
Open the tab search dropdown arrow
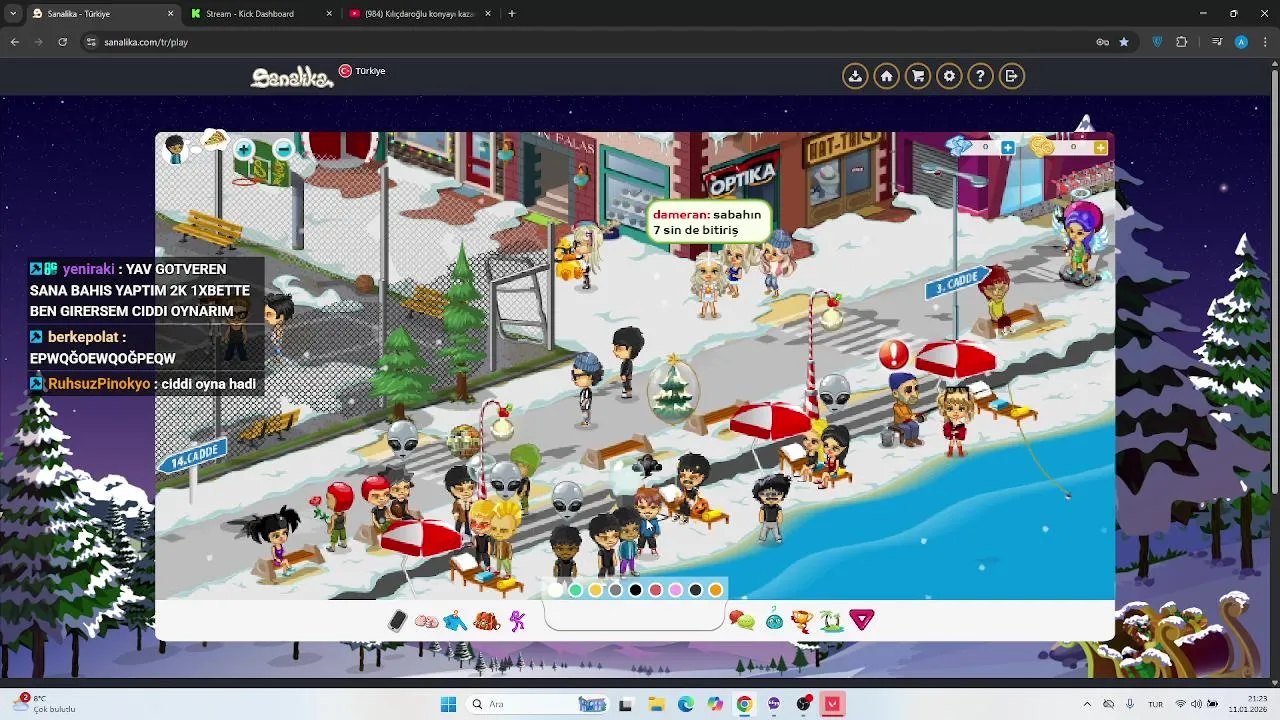(13, 14)
